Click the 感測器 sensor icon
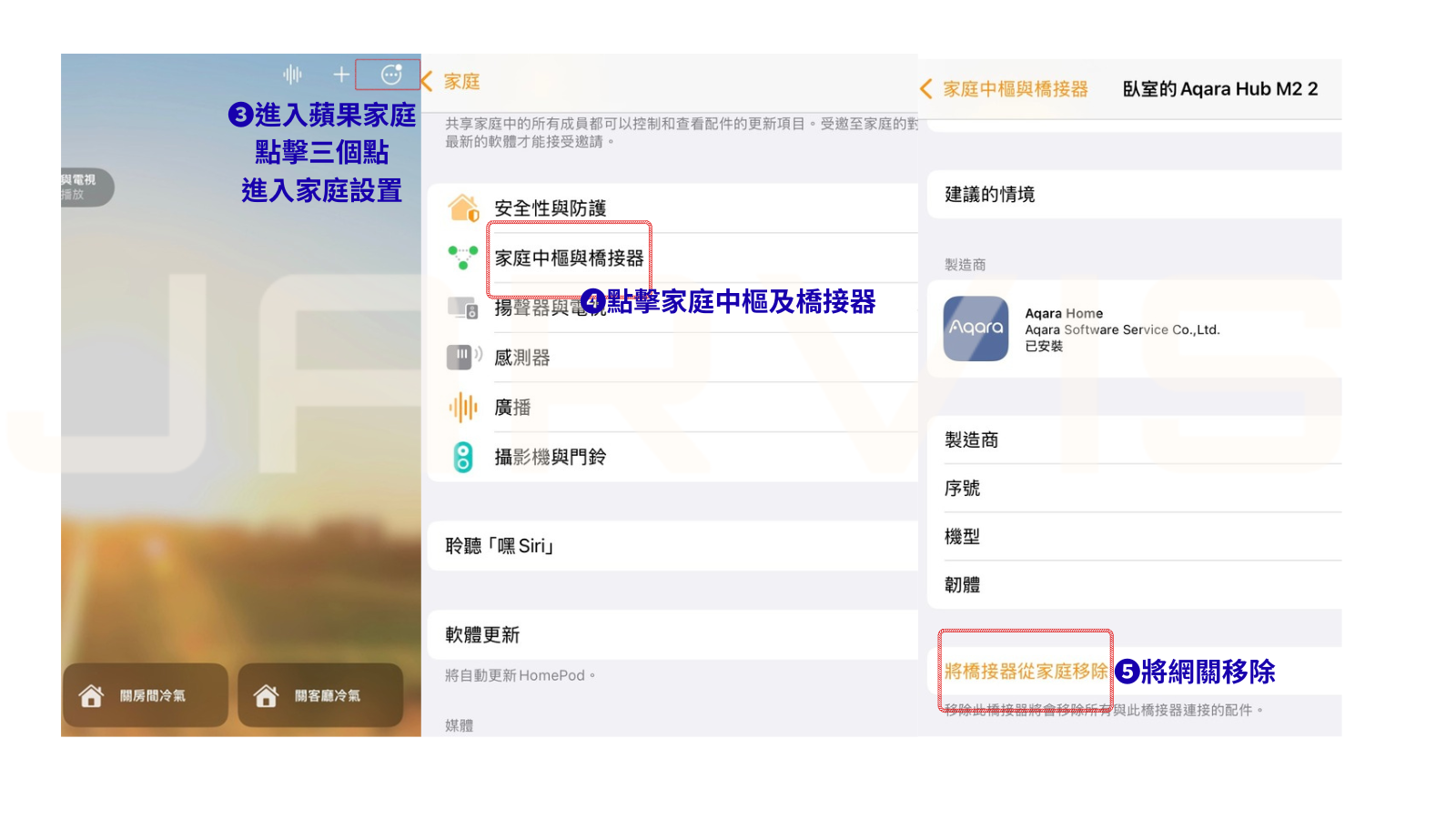The height and width of the screenshot is (819, 1456). [463, 357]
